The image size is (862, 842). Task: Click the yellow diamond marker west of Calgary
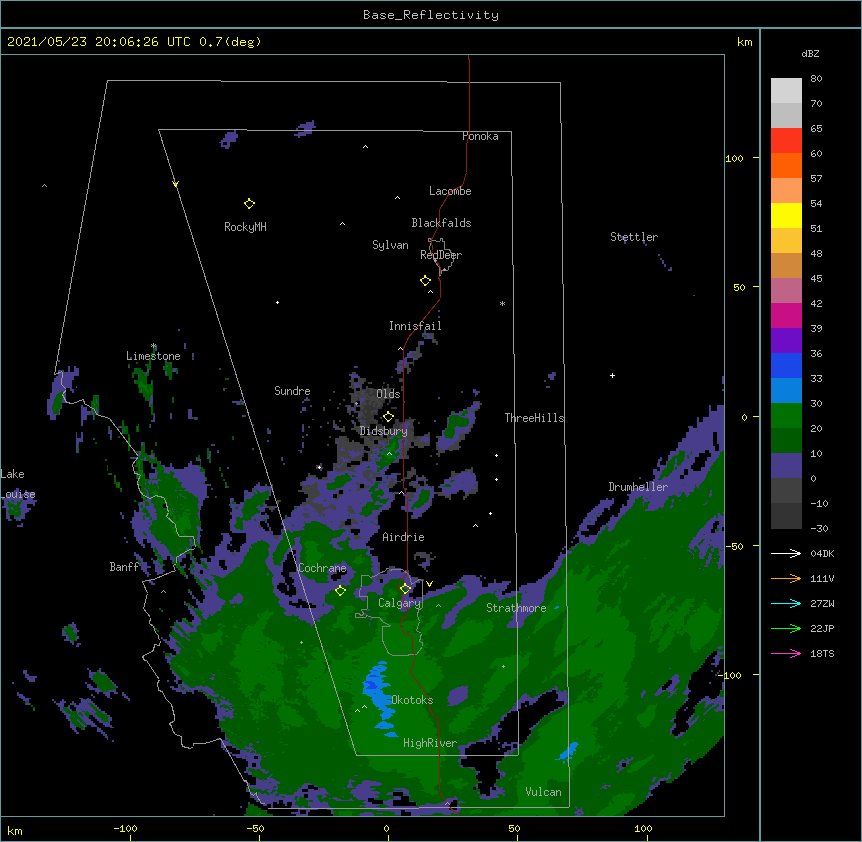point(340,591)
